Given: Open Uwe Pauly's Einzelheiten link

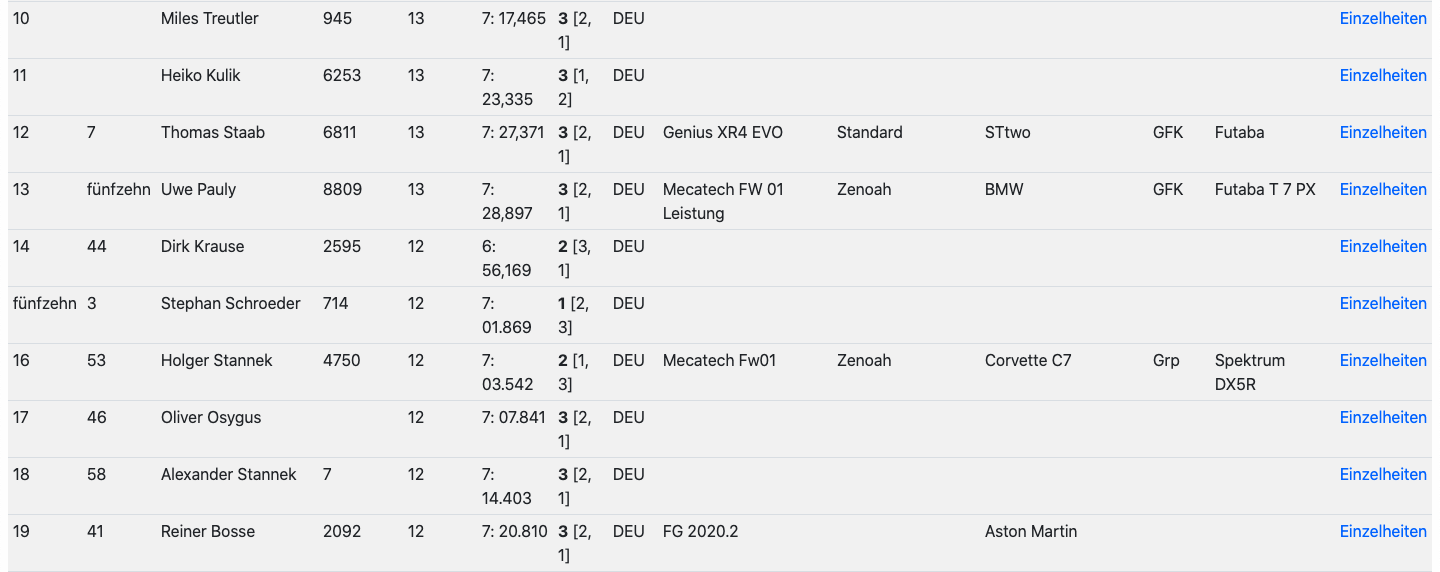Looking at the screenshot, I should coord(1383,189).
